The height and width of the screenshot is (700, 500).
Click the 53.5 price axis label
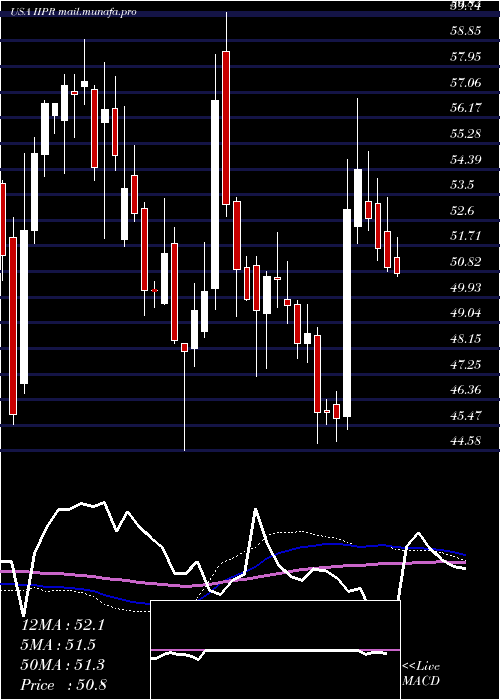[462, 185]
